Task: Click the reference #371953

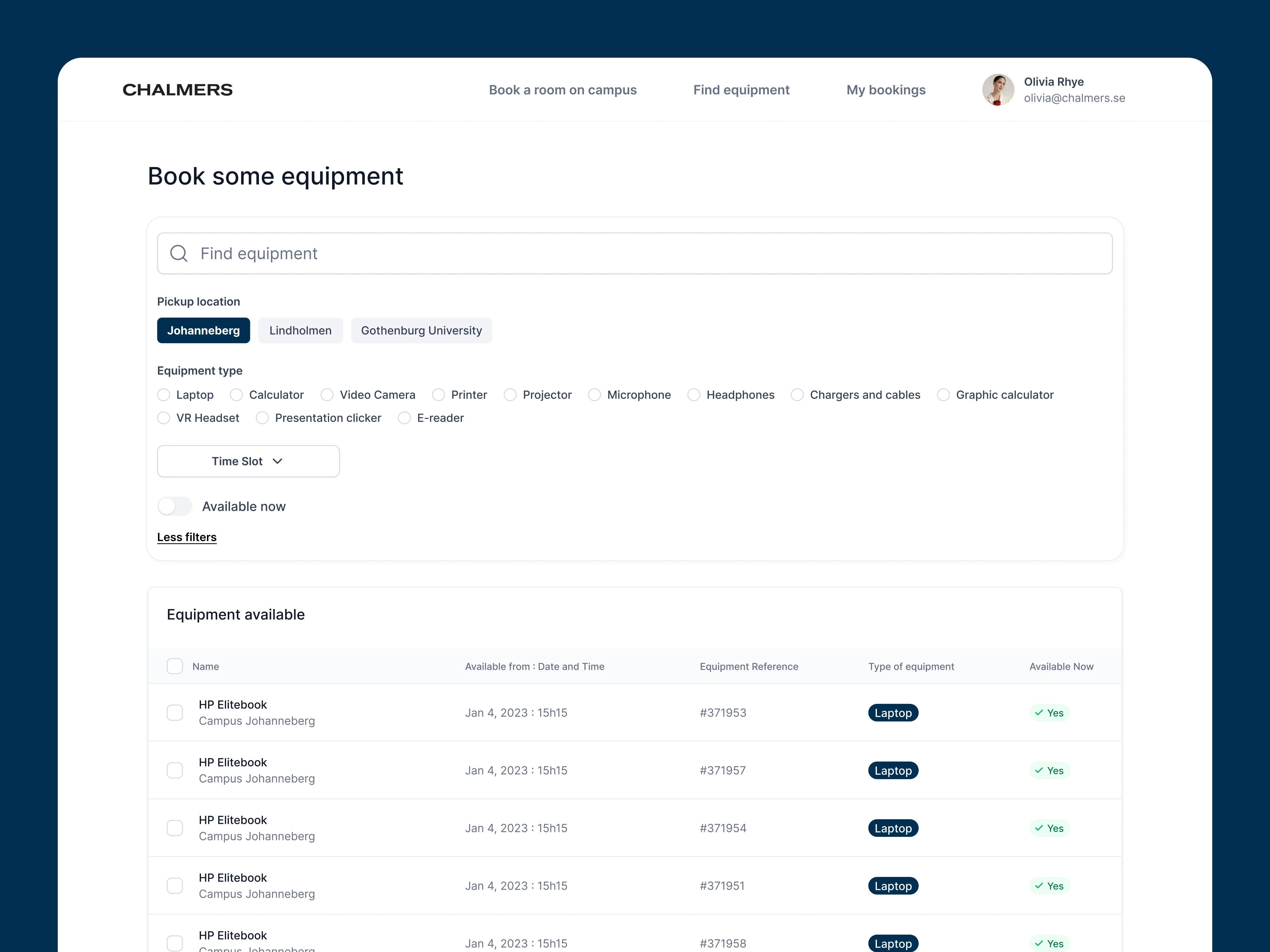Action: point(723,713)
